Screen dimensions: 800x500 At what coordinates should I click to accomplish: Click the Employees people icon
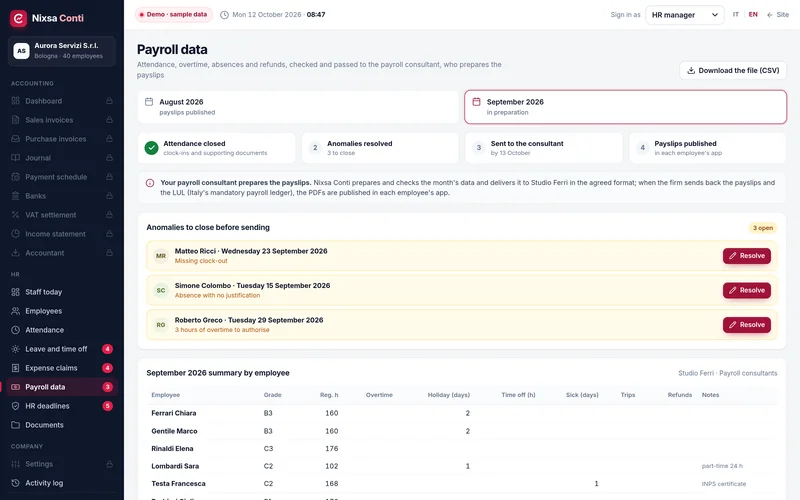coord(15,311)
